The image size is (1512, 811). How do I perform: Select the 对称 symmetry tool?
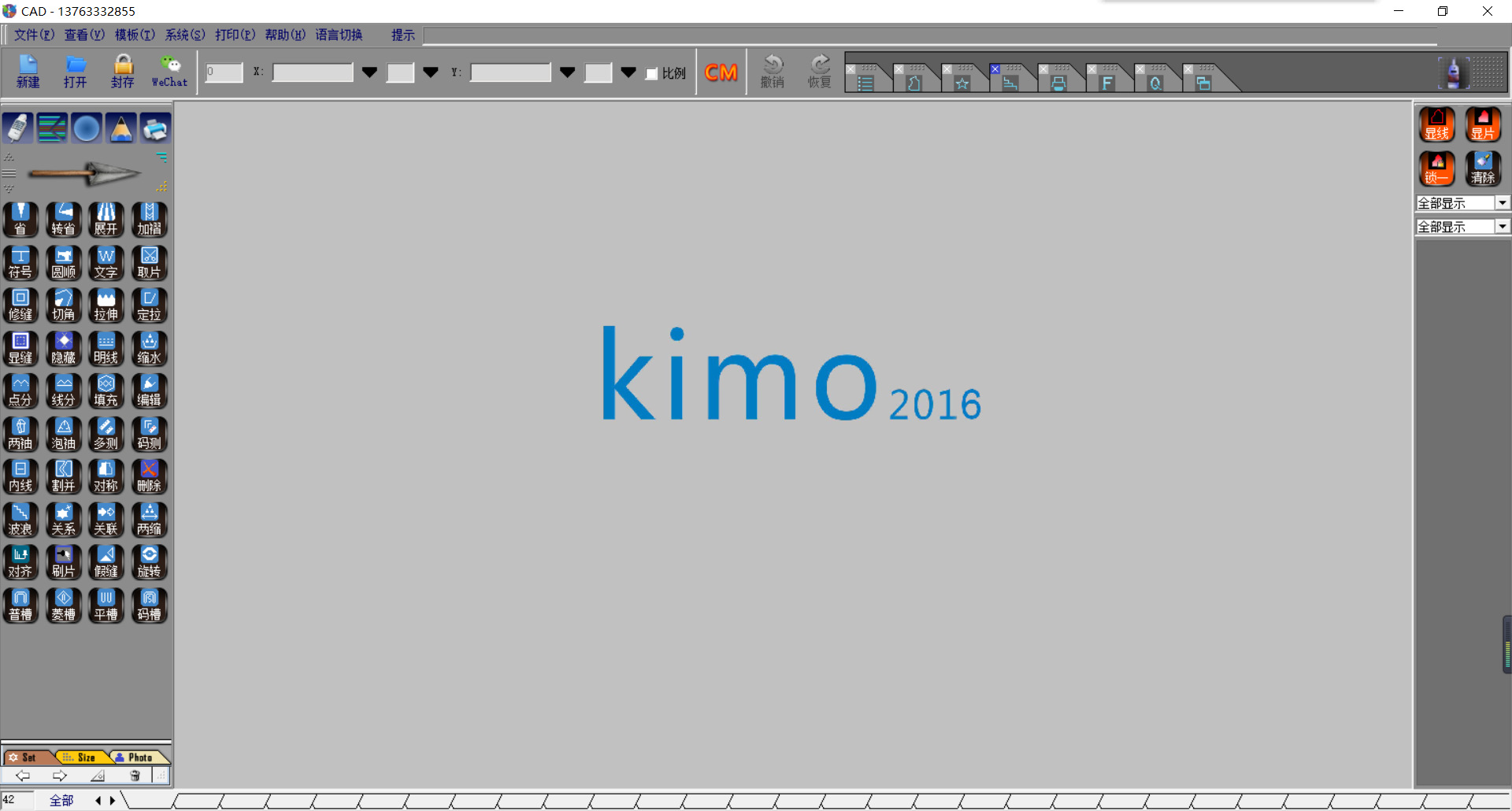tap(106, 477)
